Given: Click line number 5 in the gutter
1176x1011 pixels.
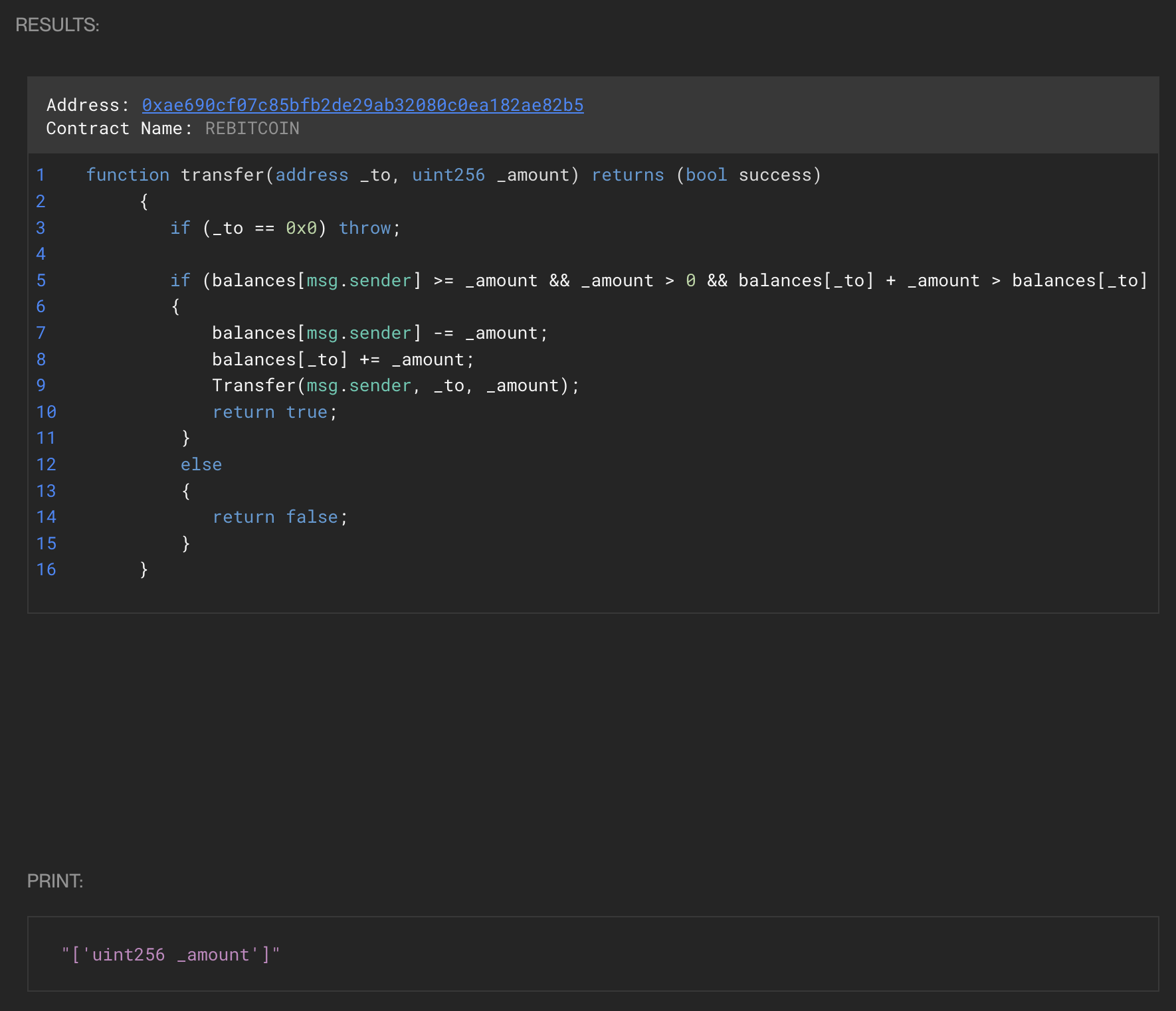Looking at the screenshot, I should coord(41,280).
